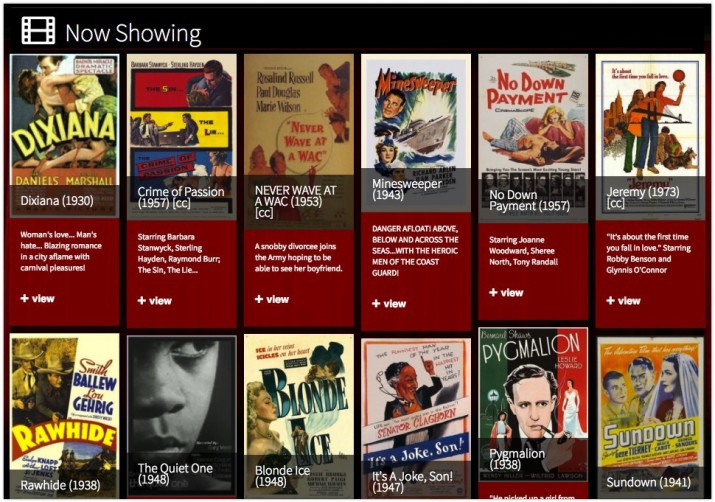
Task: Expand view for Crime of Passion
Action: point(154,300)
